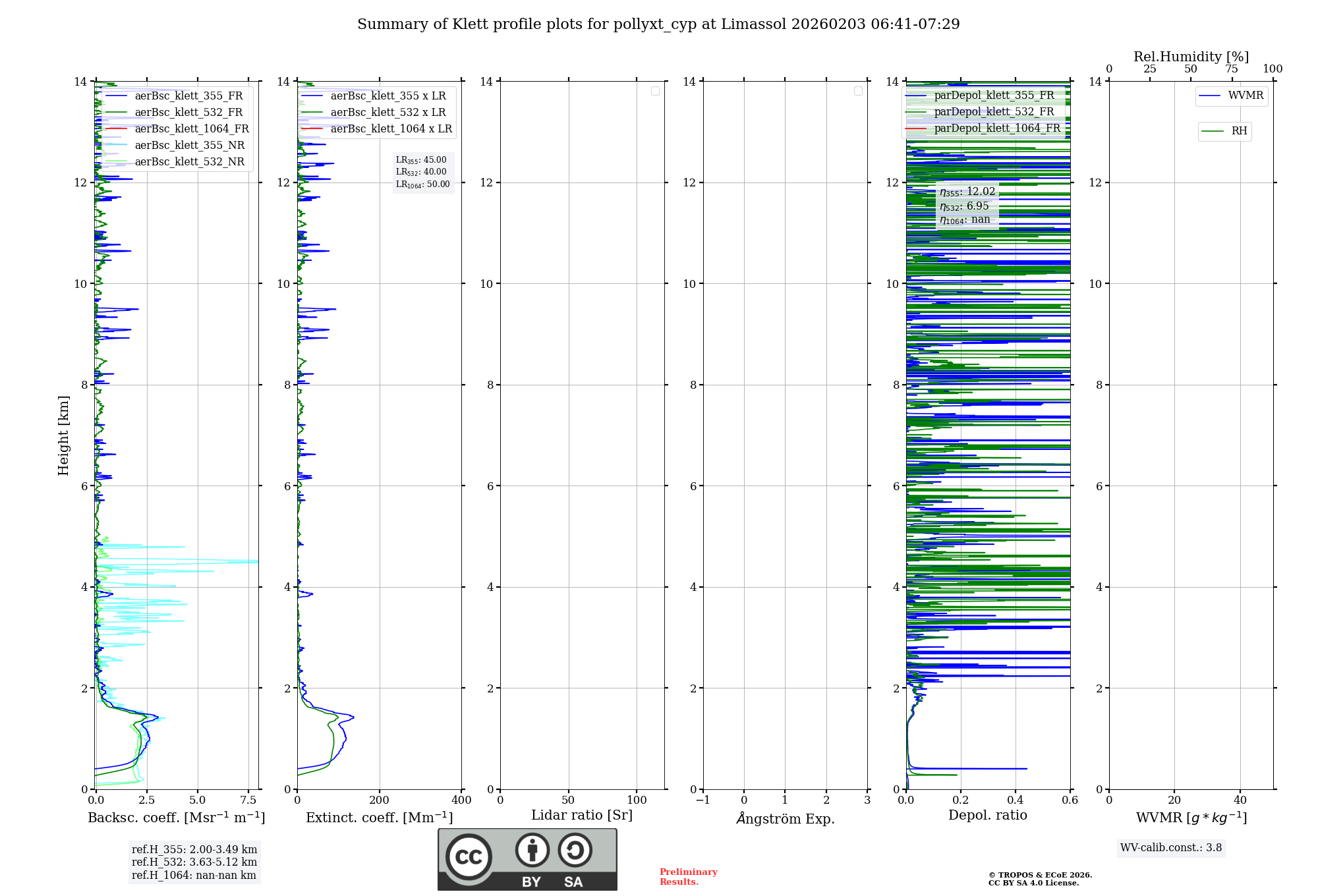Click the ShareAlike circular arrow icon
1318x896 pixels.
(575, 850)
